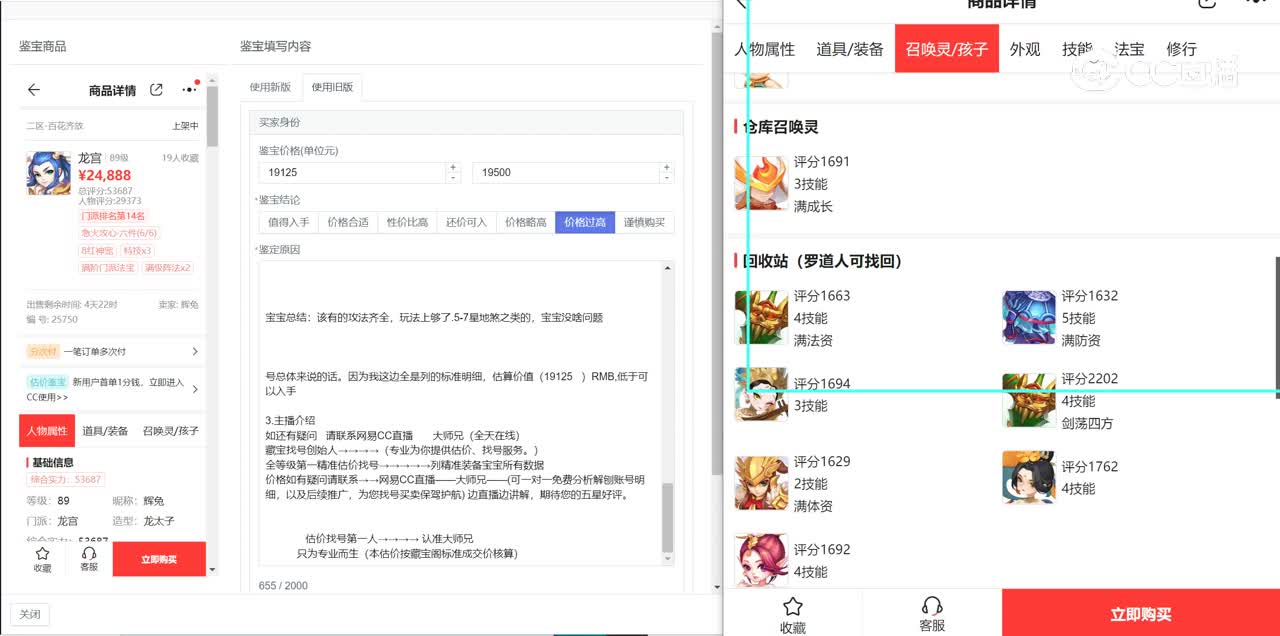Switch to the 使用新版 tab

click(x=270, y=87)
